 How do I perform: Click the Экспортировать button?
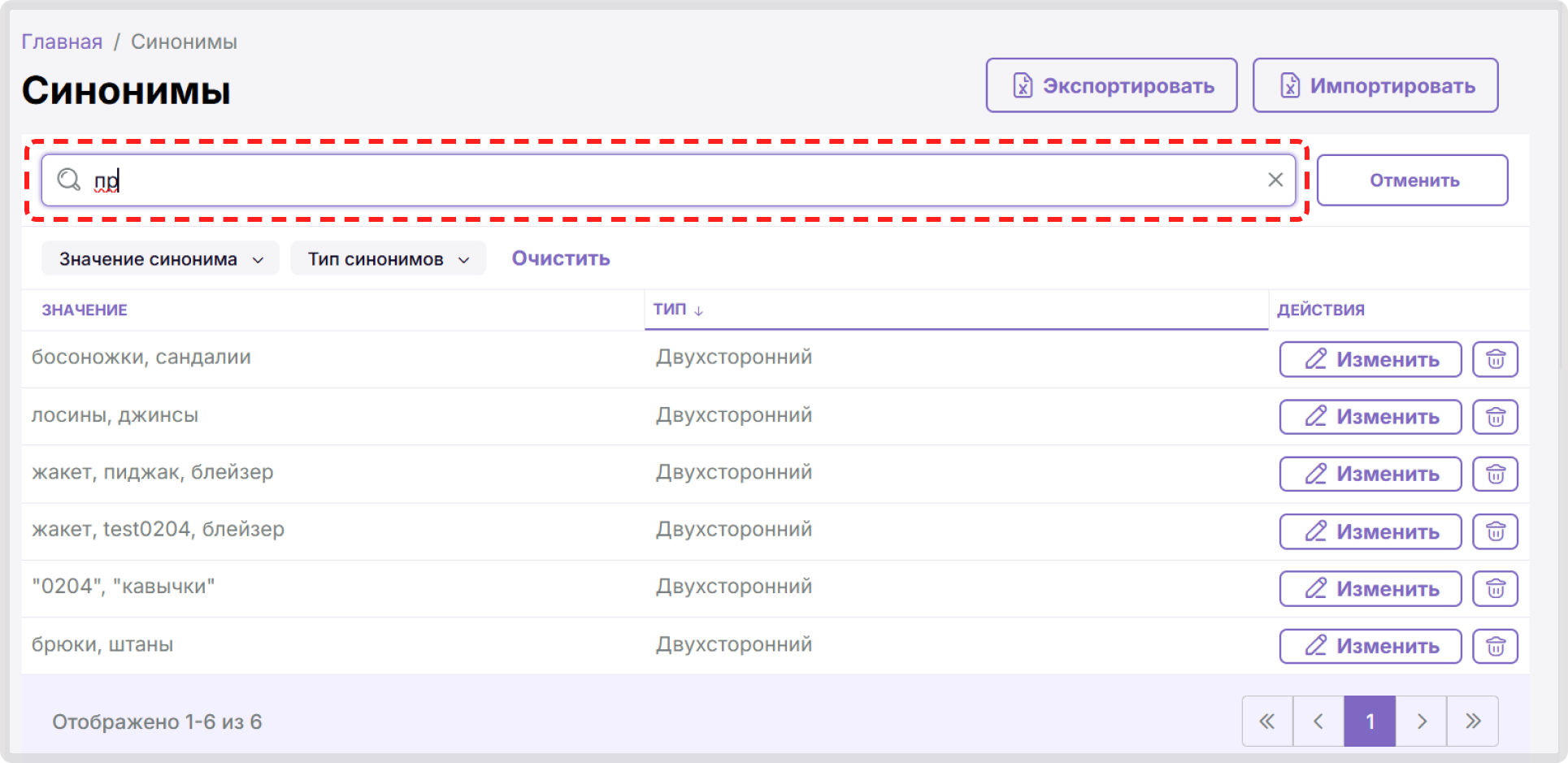pos(1111,85)
